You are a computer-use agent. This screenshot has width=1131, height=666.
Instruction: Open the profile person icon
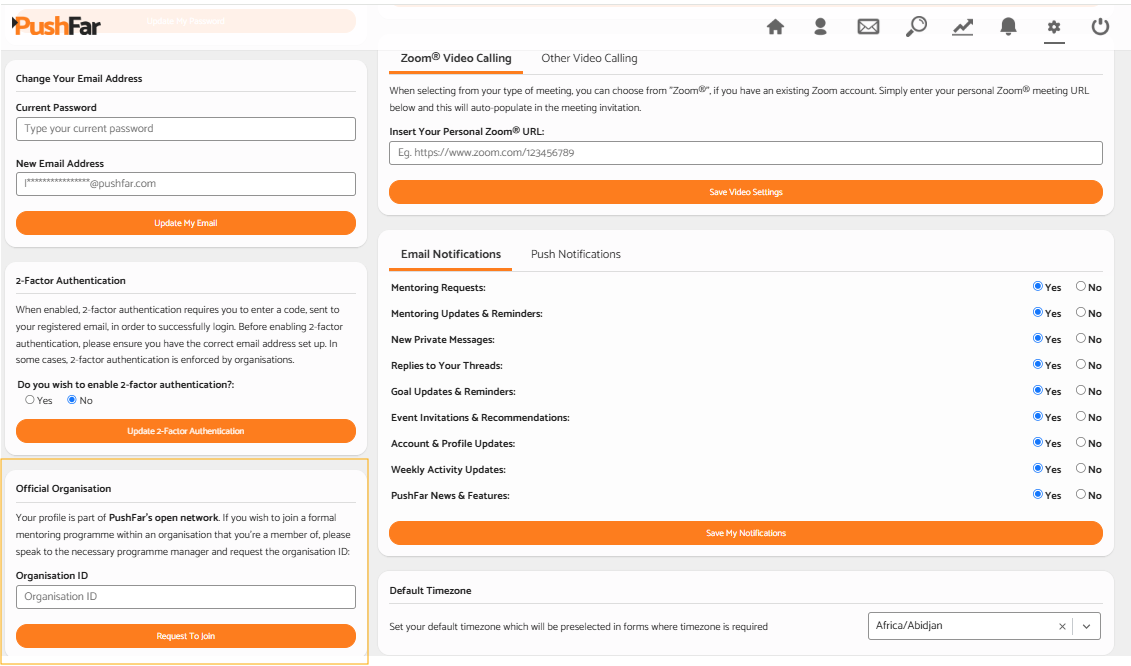[820, 27]
